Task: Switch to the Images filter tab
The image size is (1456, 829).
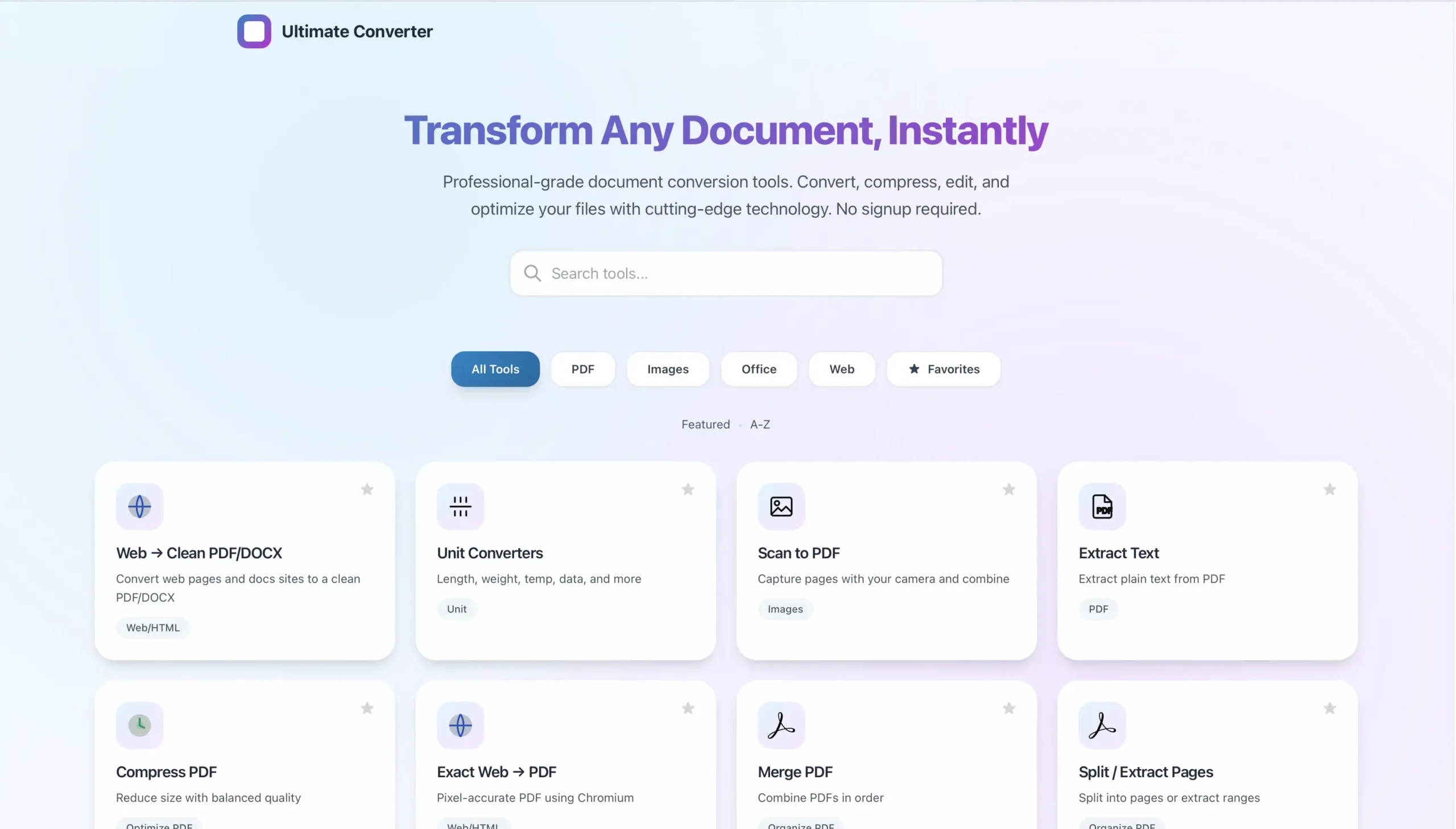Action: click(668, 369)
